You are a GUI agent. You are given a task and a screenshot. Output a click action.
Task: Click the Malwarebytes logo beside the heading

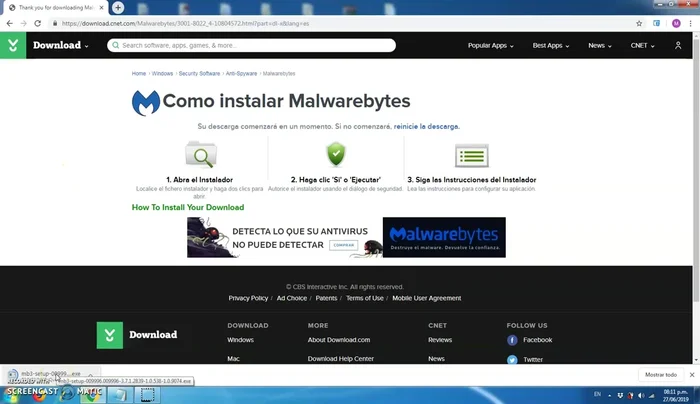click(146, 103)
